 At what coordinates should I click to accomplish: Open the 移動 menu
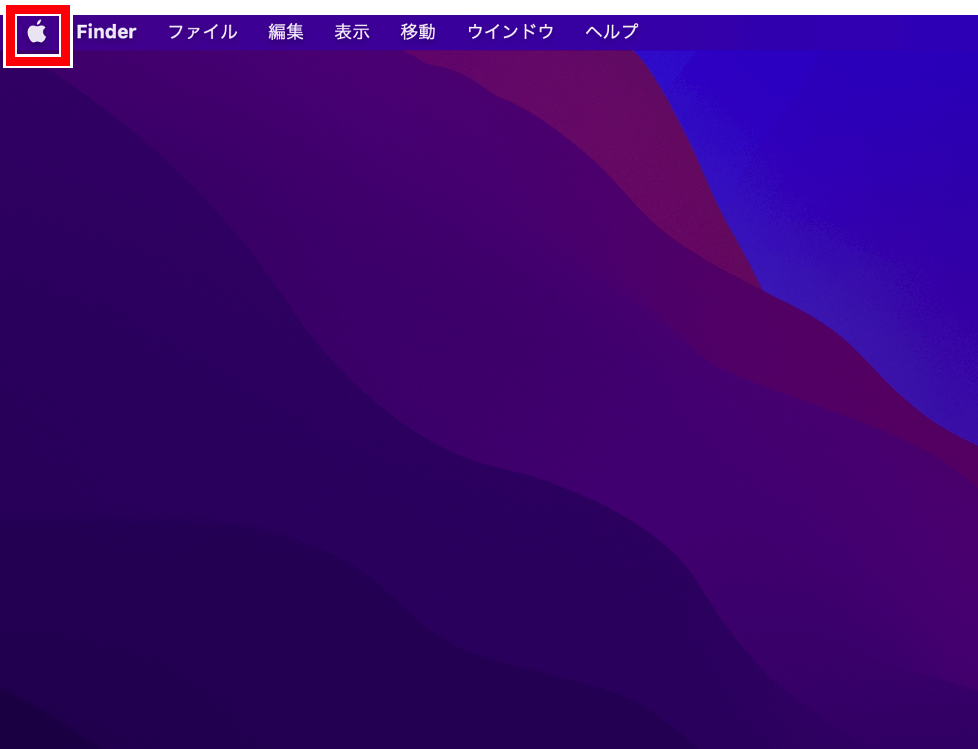click(x=418, y=32)
